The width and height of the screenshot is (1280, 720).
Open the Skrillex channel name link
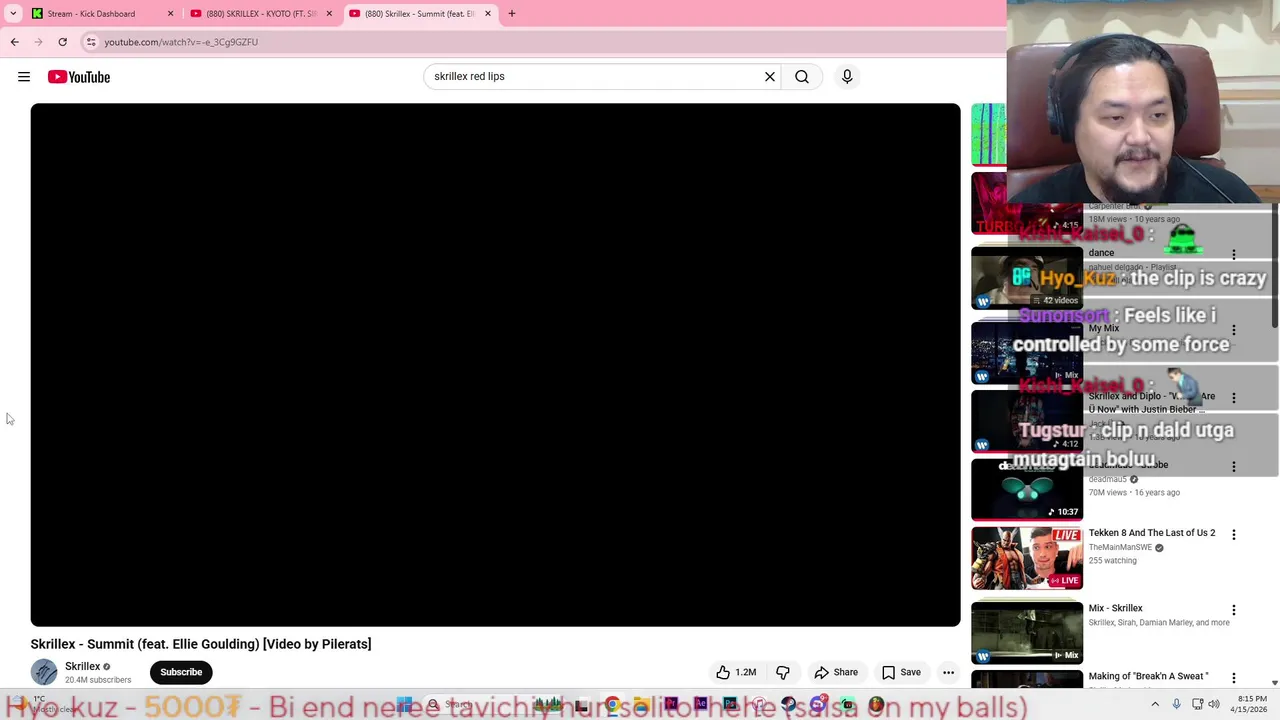(82, 666)
